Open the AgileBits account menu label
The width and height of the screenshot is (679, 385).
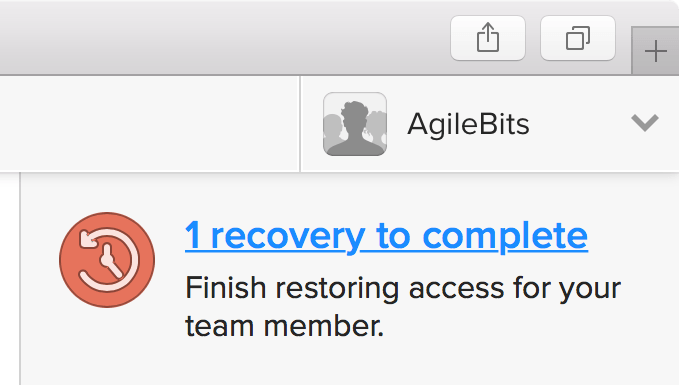[468, 124]
